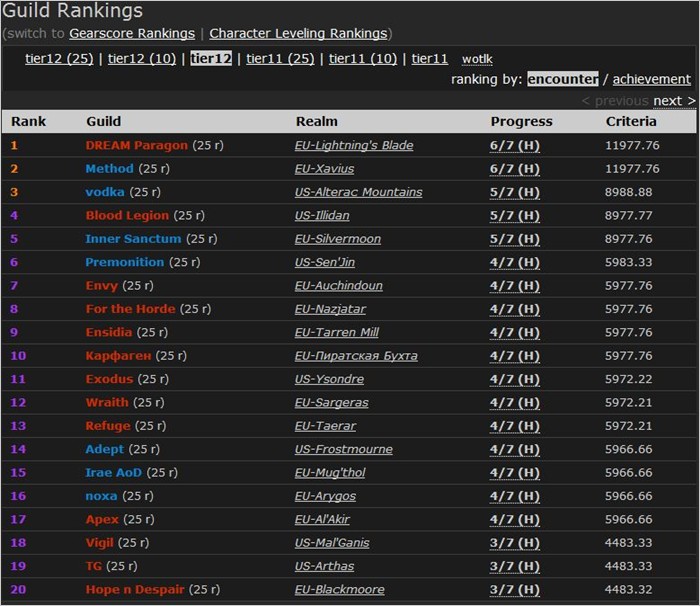The image size is (700, 606).
Task: Open the Method guild link
Action: coord(109,169)
